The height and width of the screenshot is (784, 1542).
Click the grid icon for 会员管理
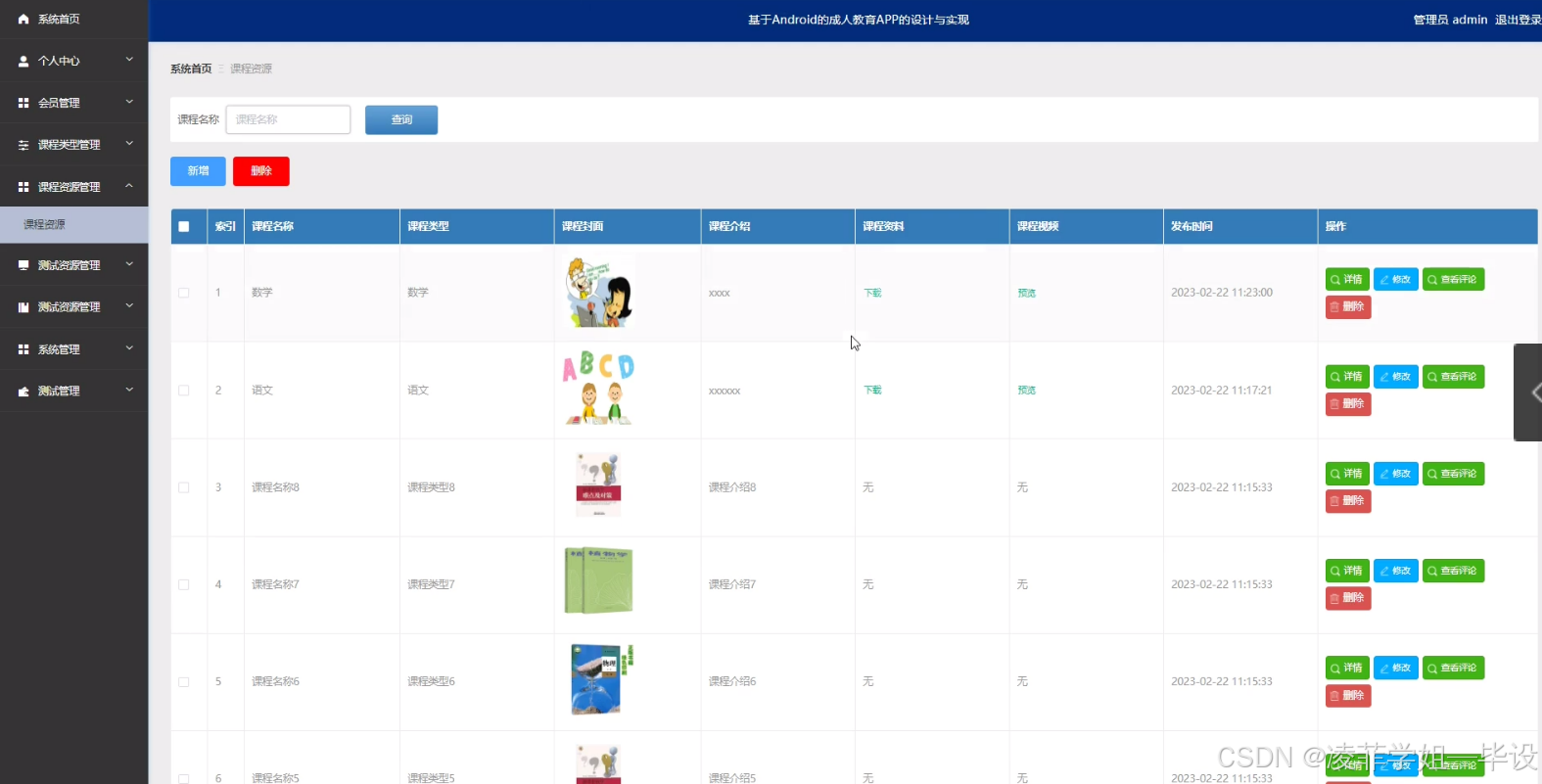click(x=23, y=103)
